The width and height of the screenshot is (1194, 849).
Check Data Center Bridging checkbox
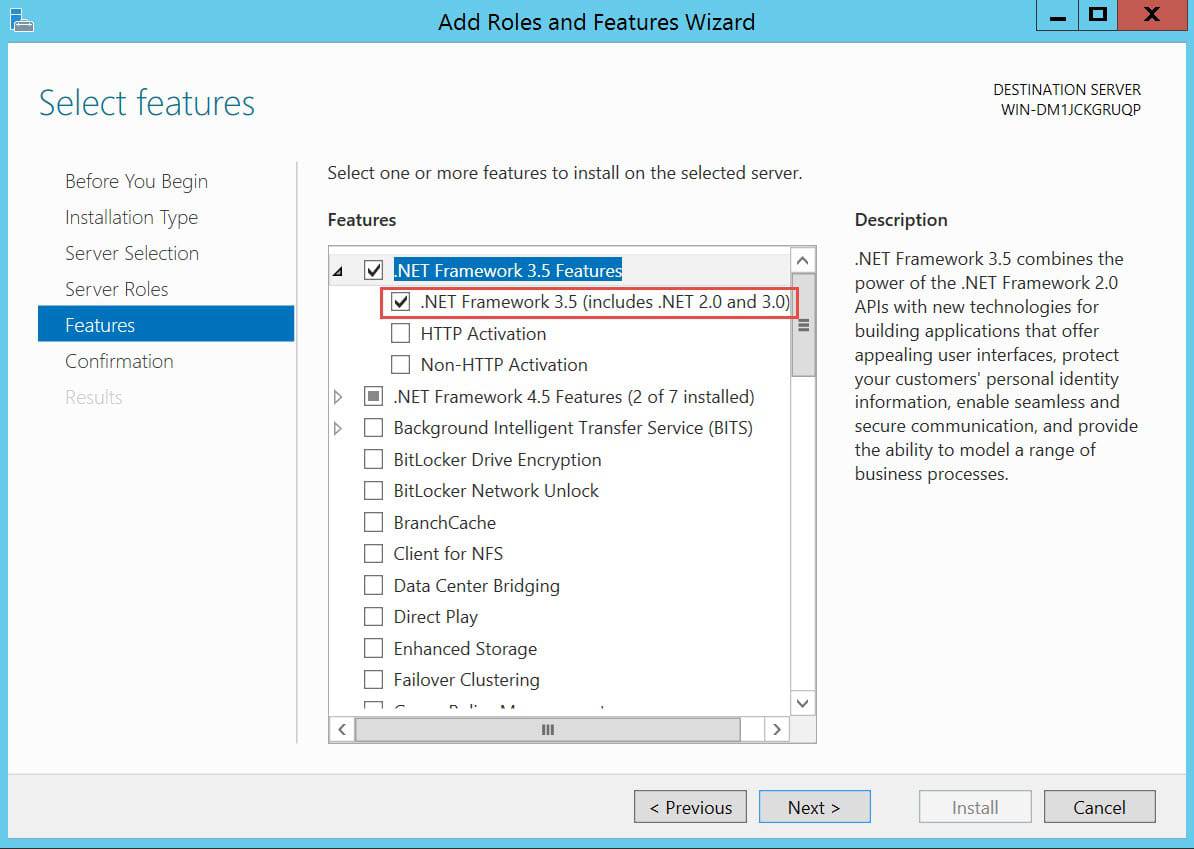(373, 586)
